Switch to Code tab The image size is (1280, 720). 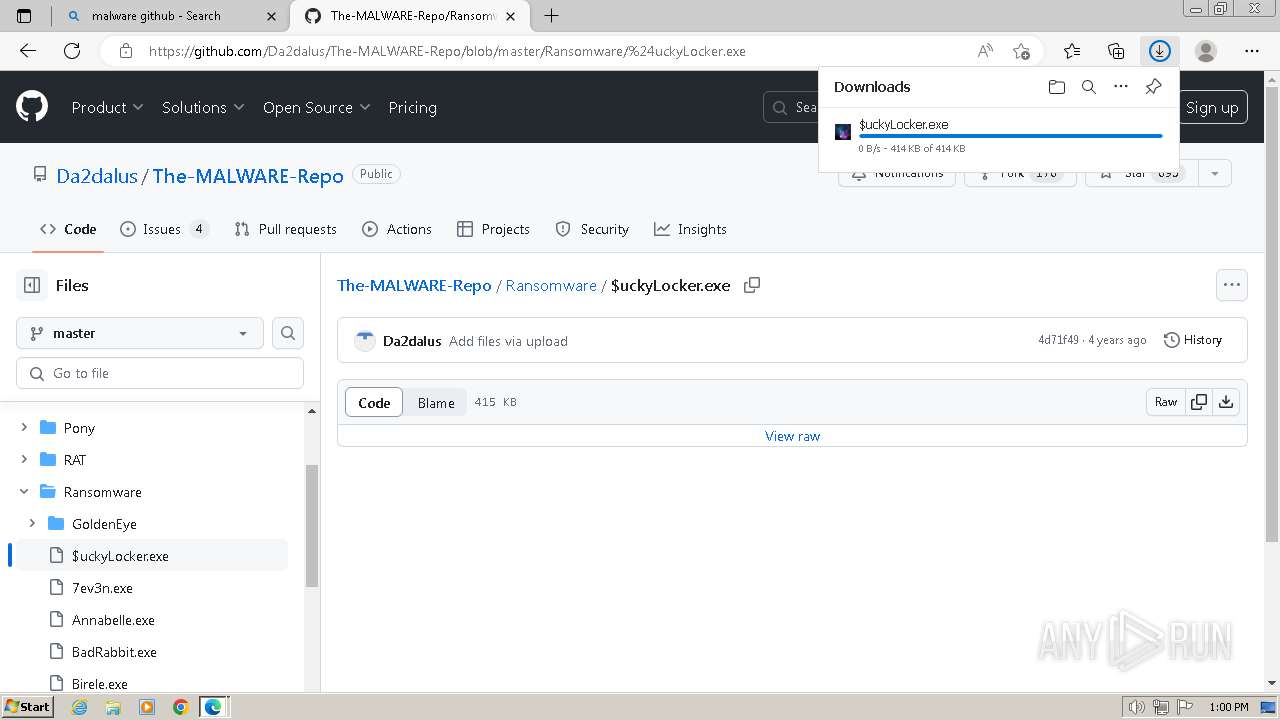pyautogui.click(x=68, y=229)
